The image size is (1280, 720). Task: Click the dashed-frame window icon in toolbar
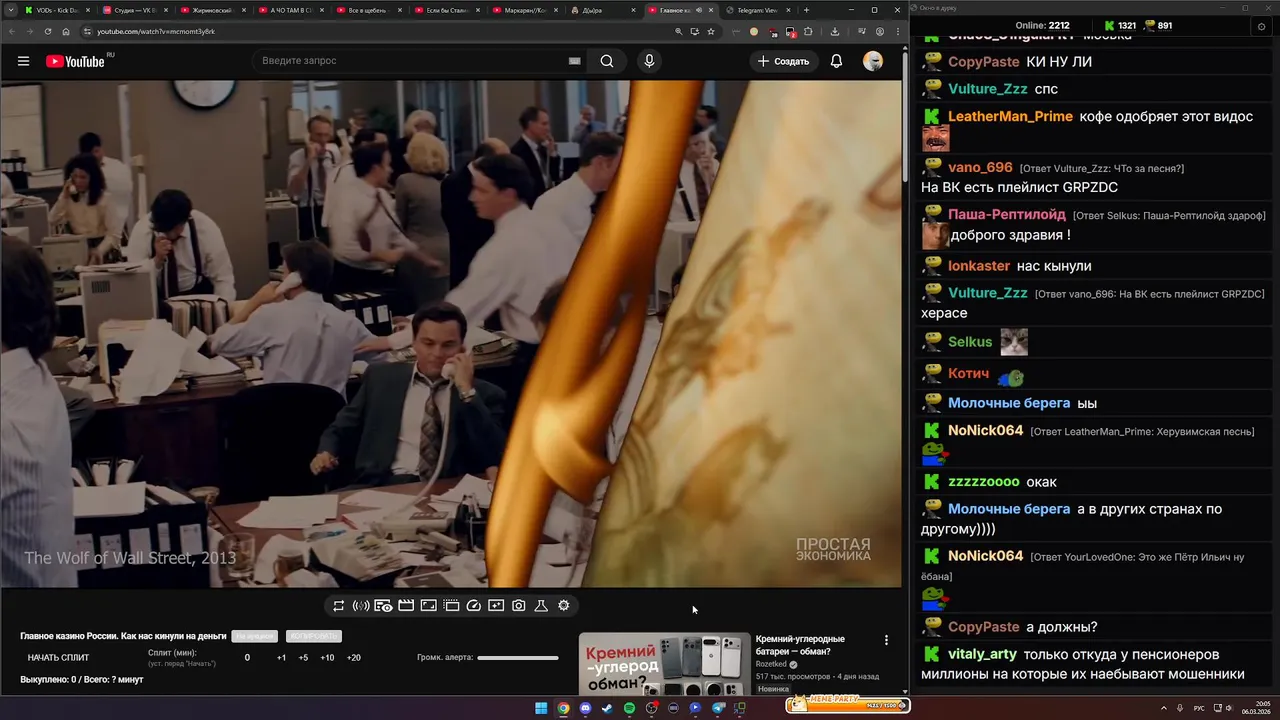pos(451,605)
